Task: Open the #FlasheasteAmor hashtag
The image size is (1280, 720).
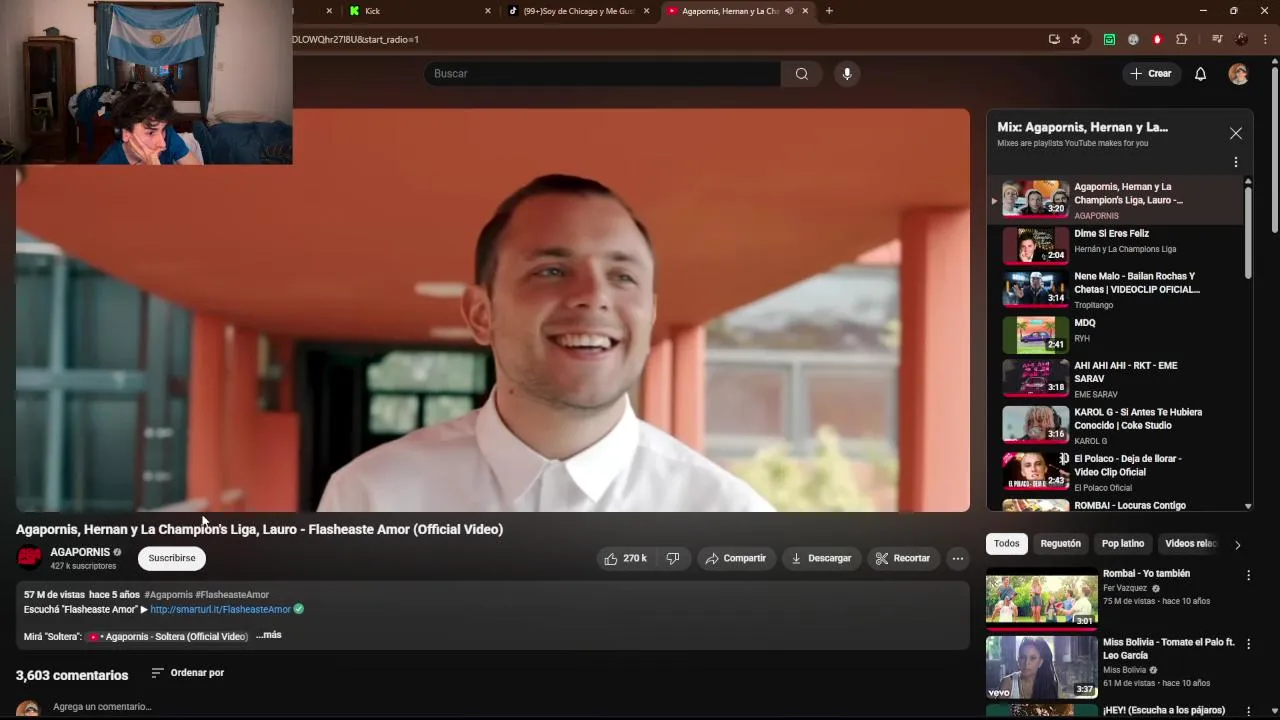Action: [232, 595]
